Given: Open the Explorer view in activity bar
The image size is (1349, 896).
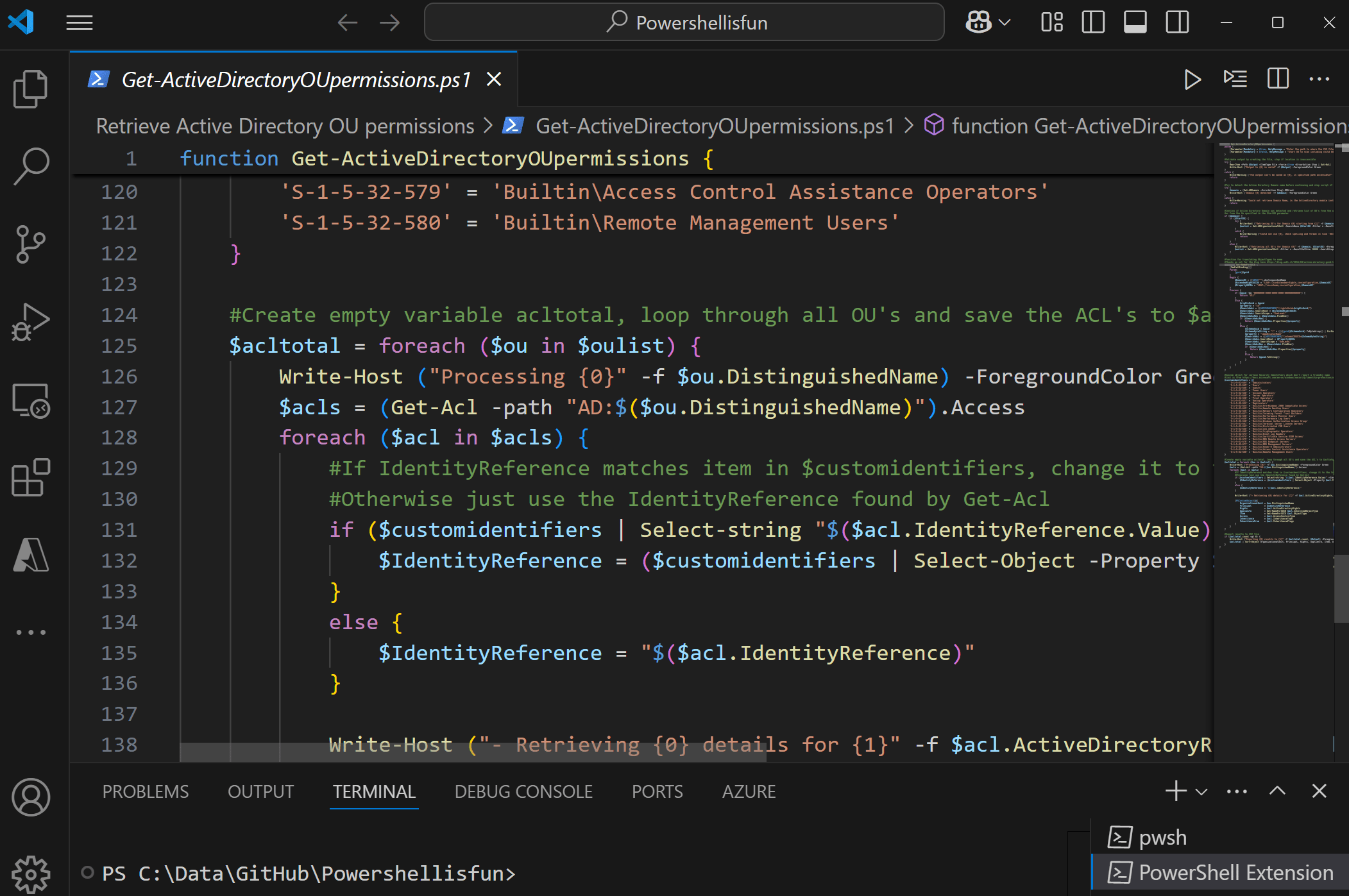Looking at the screenshot, I should (x=30, y=89).
